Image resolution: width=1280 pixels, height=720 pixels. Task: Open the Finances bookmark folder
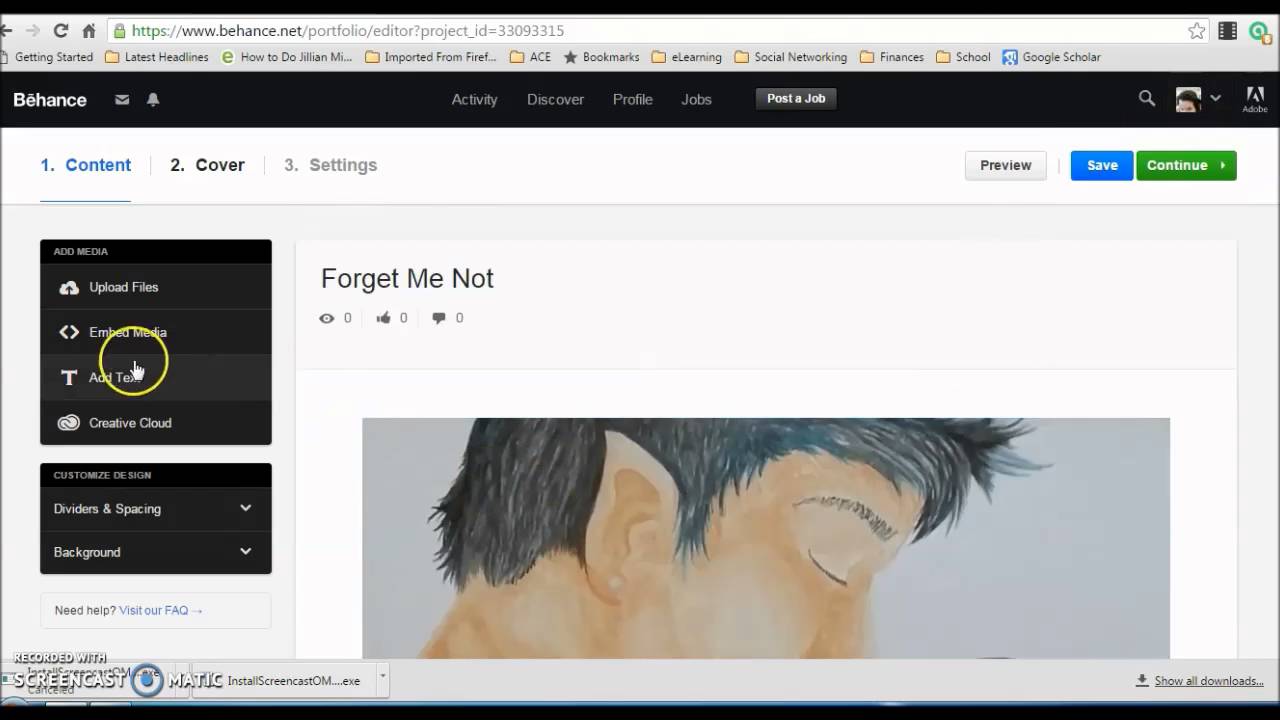pos(891,57)
